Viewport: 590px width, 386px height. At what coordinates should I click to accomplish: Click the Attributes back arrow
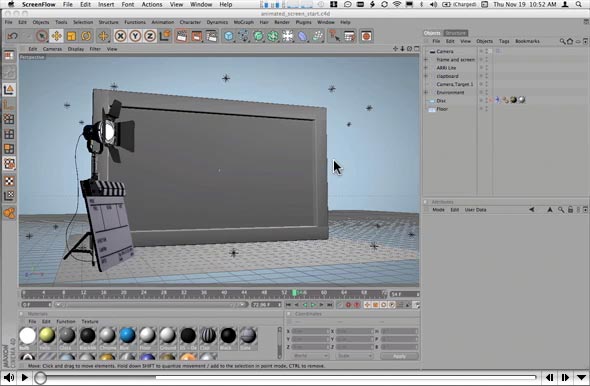(532, 210)
